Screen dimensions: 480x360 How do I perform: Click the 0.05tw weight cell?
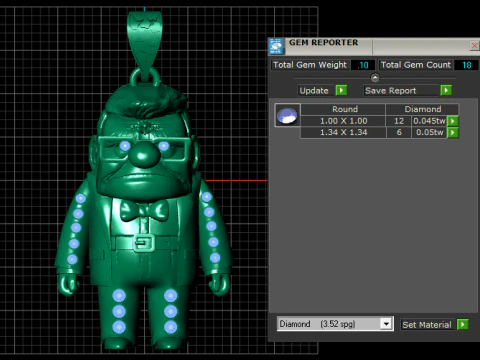coord(429,133)
